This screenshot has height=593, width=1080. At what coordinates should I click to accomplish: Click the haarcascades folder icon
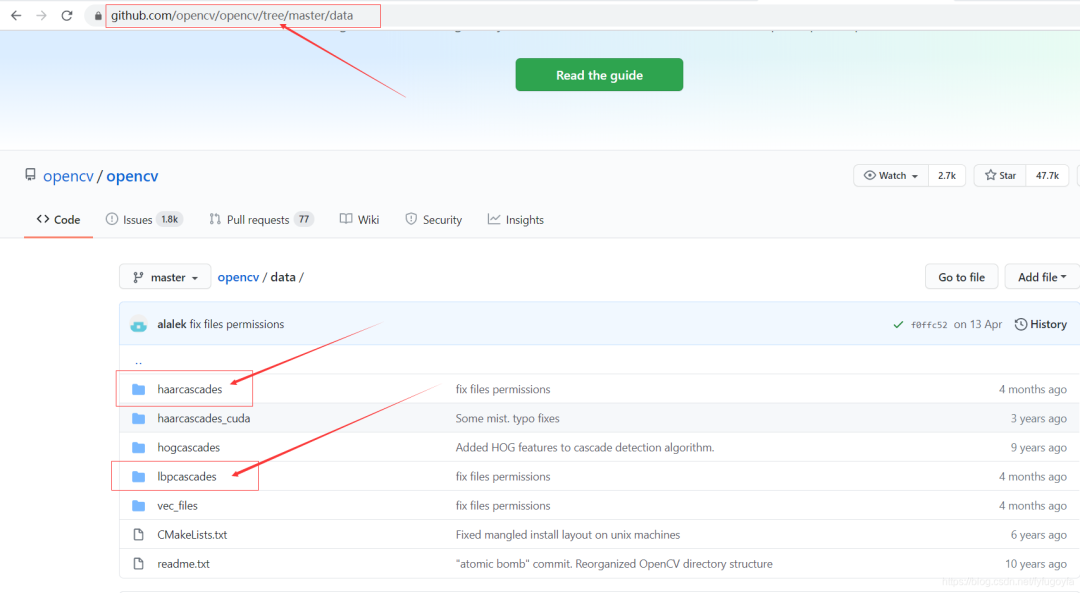[x=138, y=389]
